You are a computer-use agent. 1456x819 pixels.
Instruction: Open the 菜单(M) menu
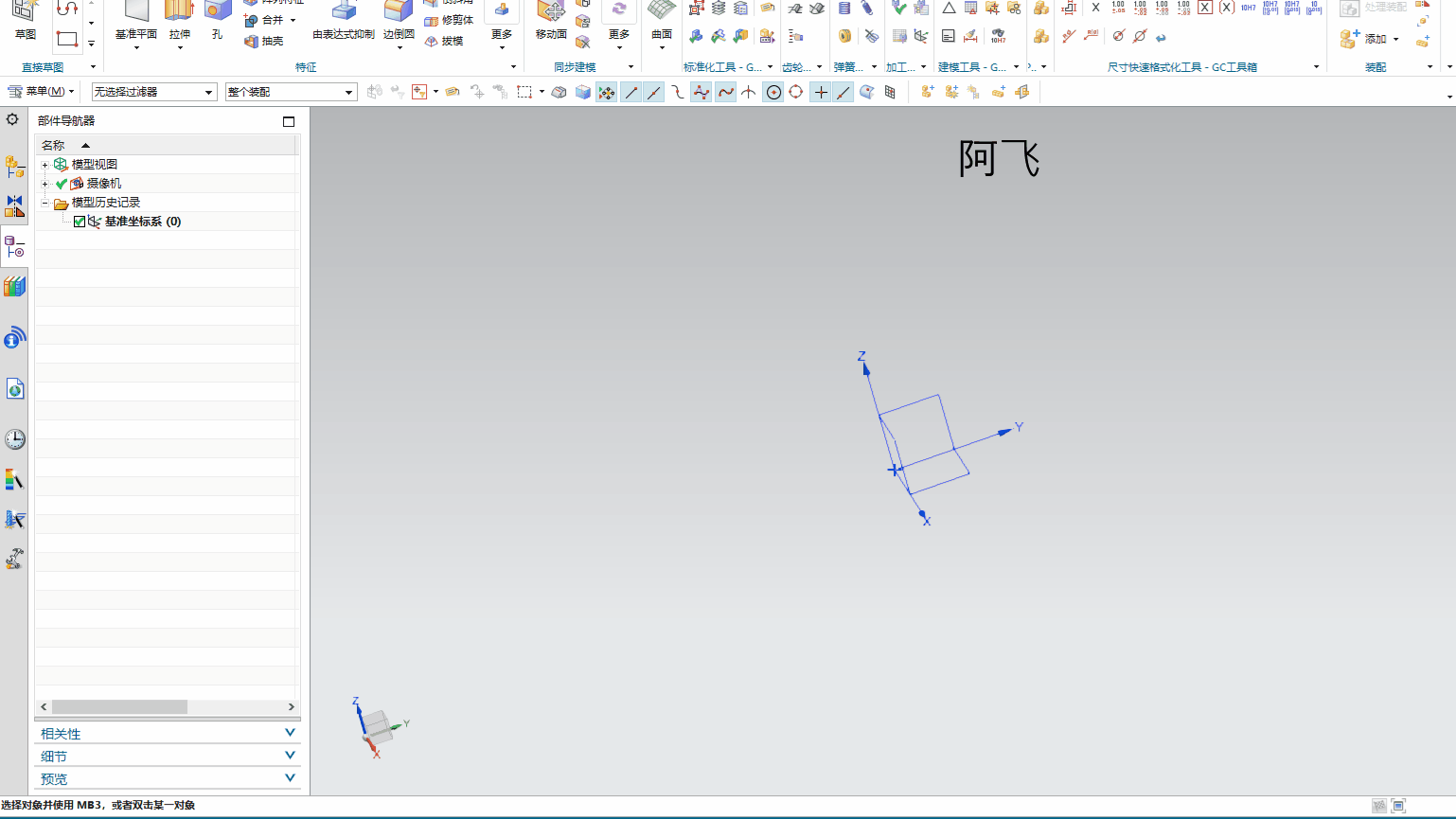coord(39,92)
